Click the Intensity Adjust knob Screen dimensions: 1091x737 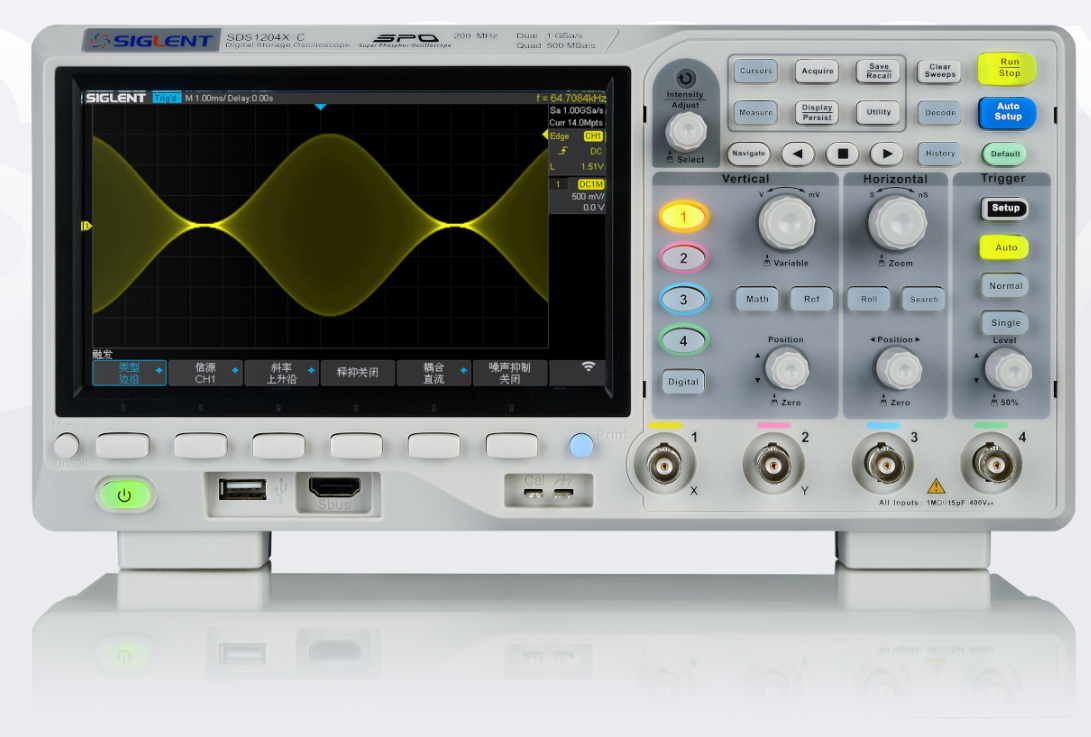pos(686,130)
